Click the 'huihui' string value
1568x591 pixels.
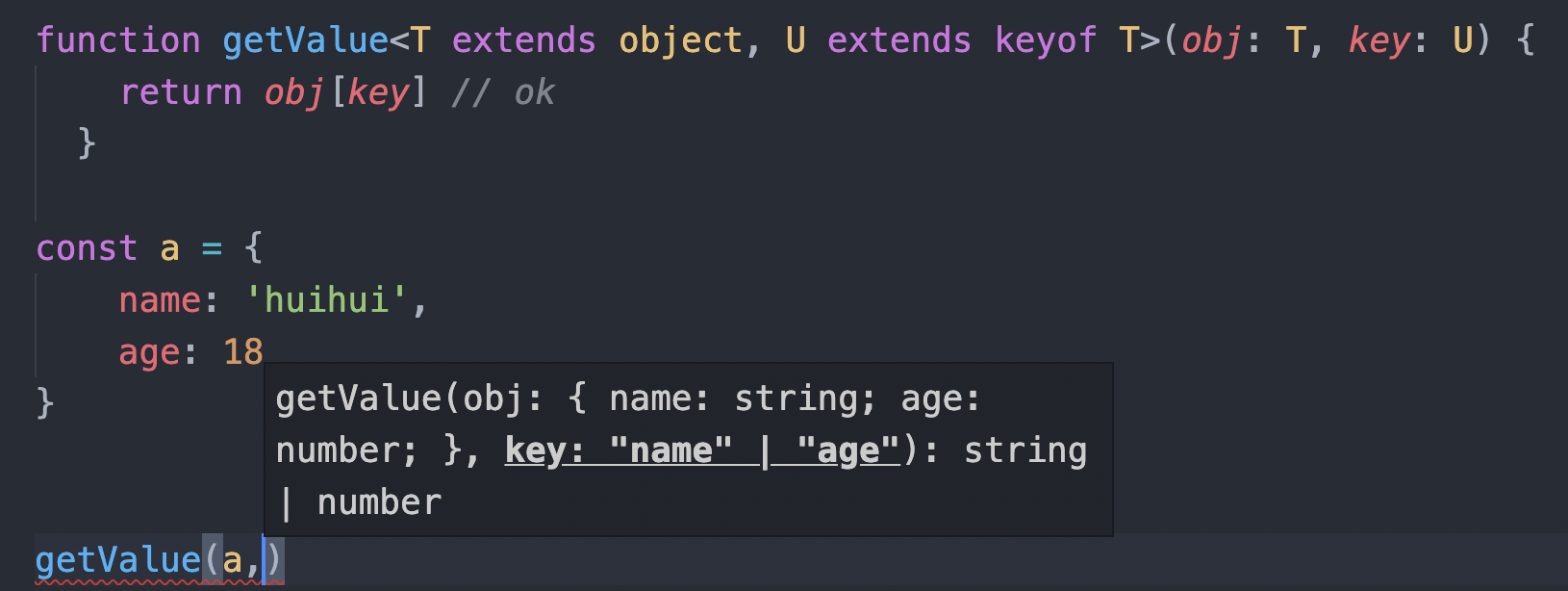(x=327, y=300)
